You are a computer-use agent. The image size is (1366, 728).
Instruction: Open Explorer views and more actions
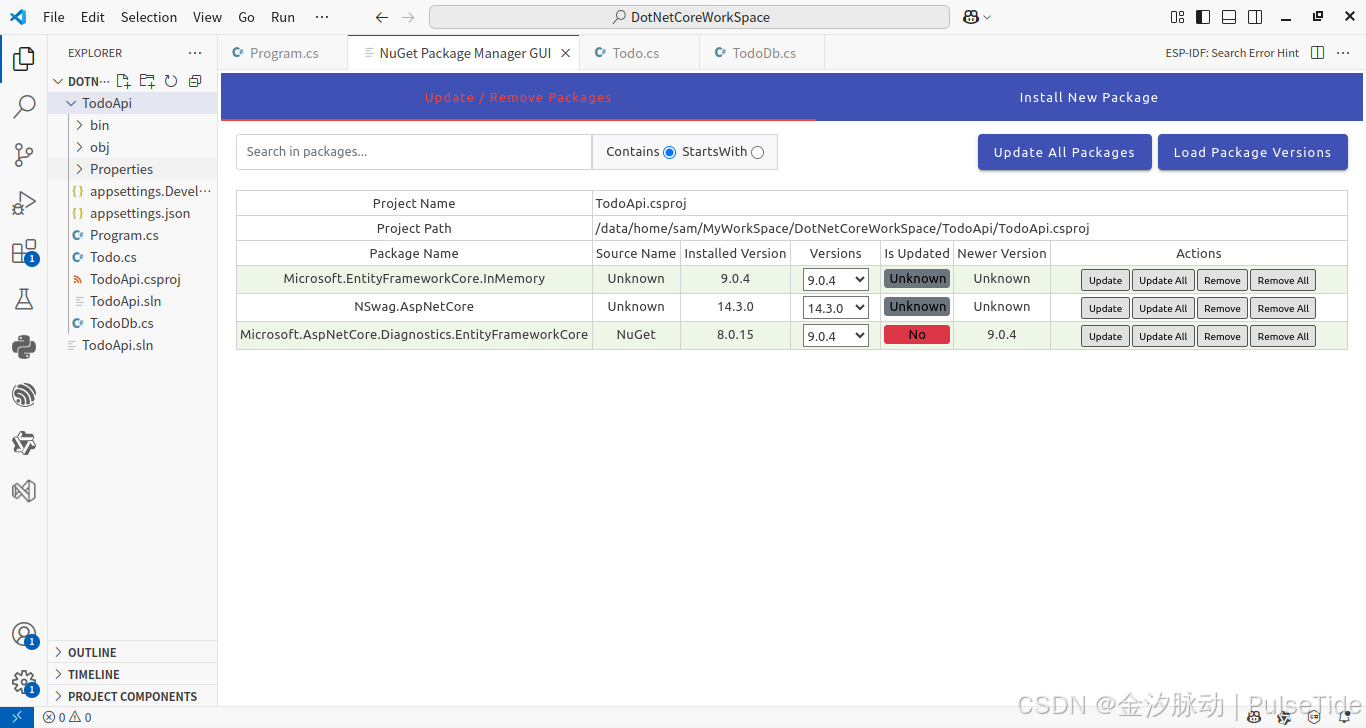194,53
